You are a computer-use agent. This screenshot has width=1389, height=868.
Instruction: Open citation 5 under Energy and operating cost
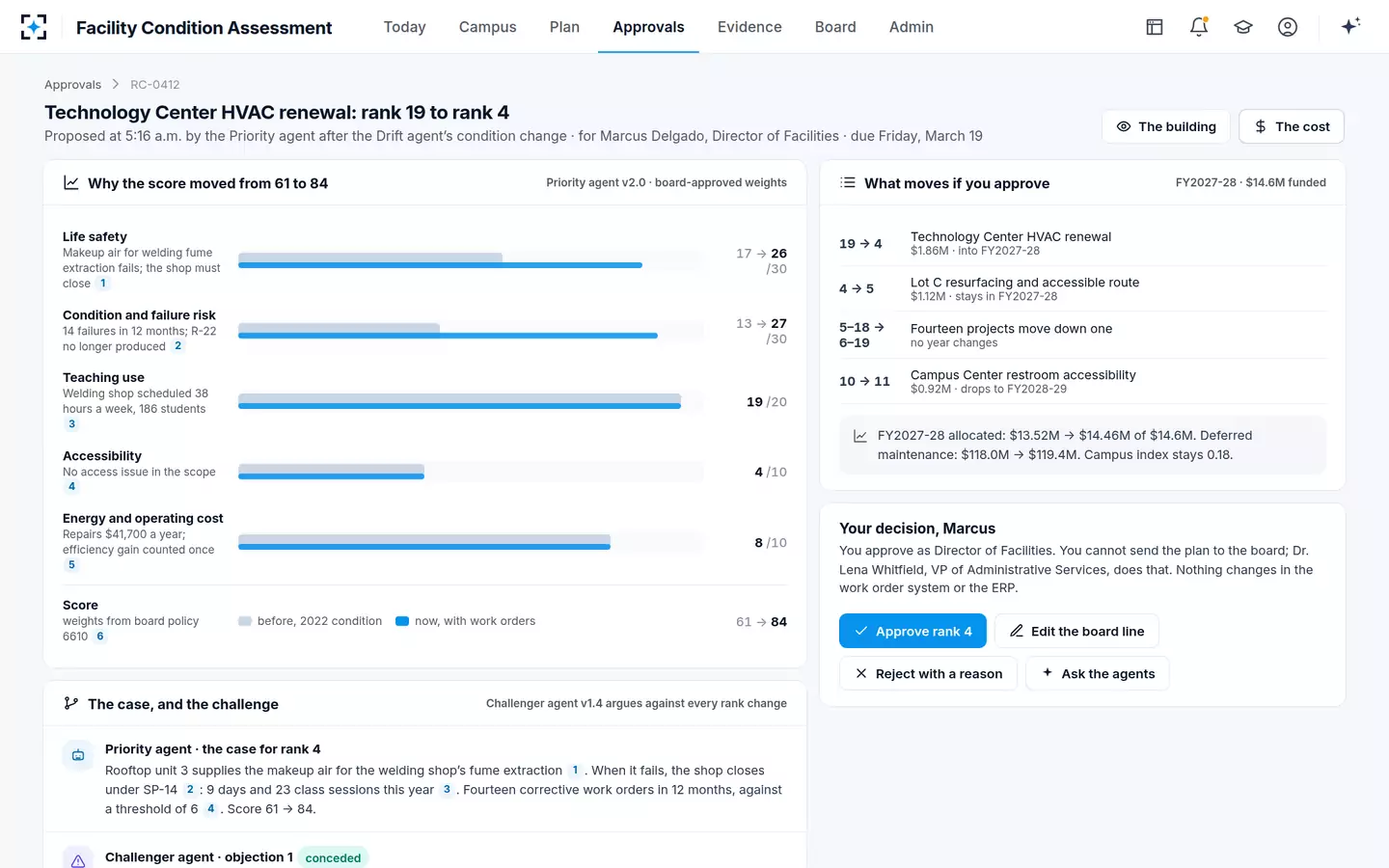click(71, 565)
